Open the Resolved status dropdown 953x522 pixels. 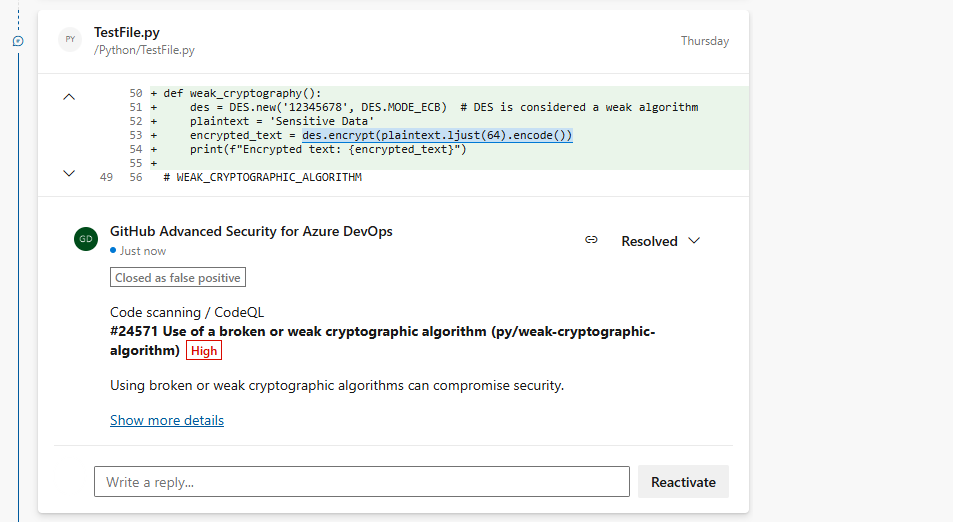660,241
